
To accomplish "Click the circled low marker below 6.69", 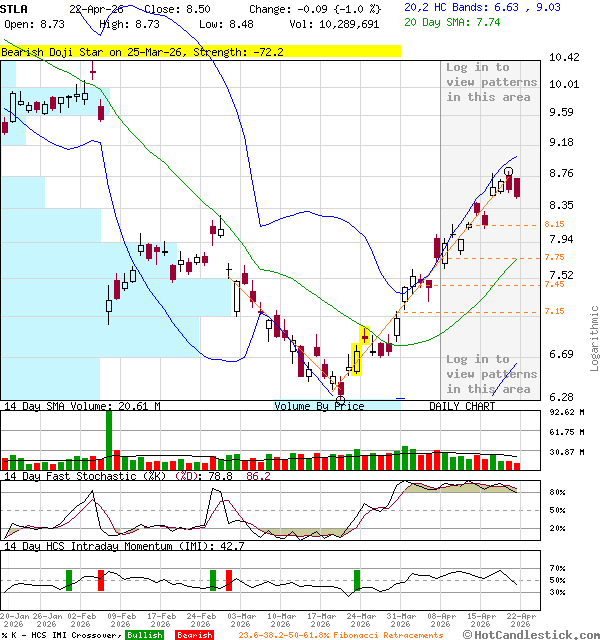I will [340, 399].
